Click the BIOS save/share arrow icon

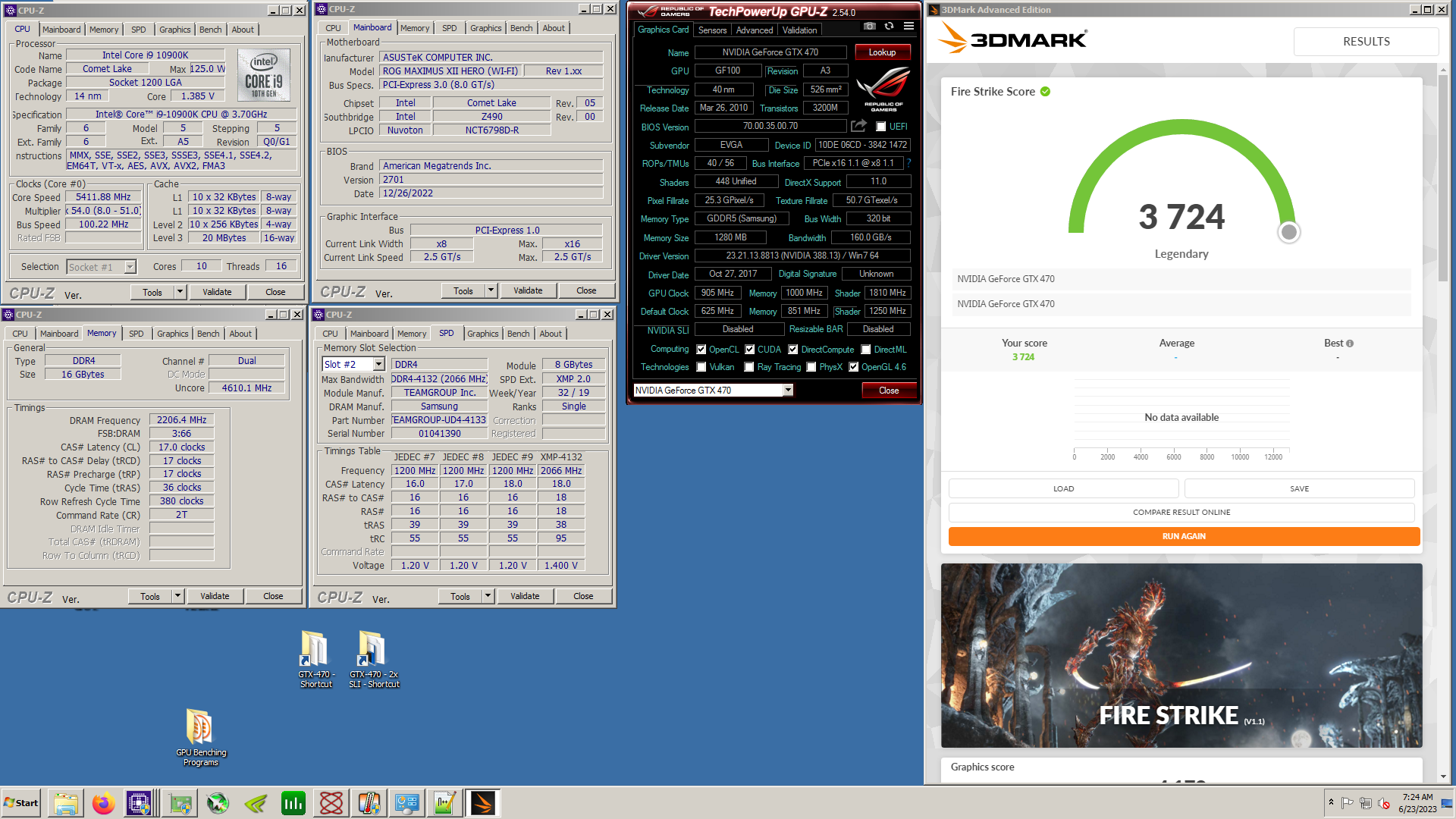[x=858, y=126]
